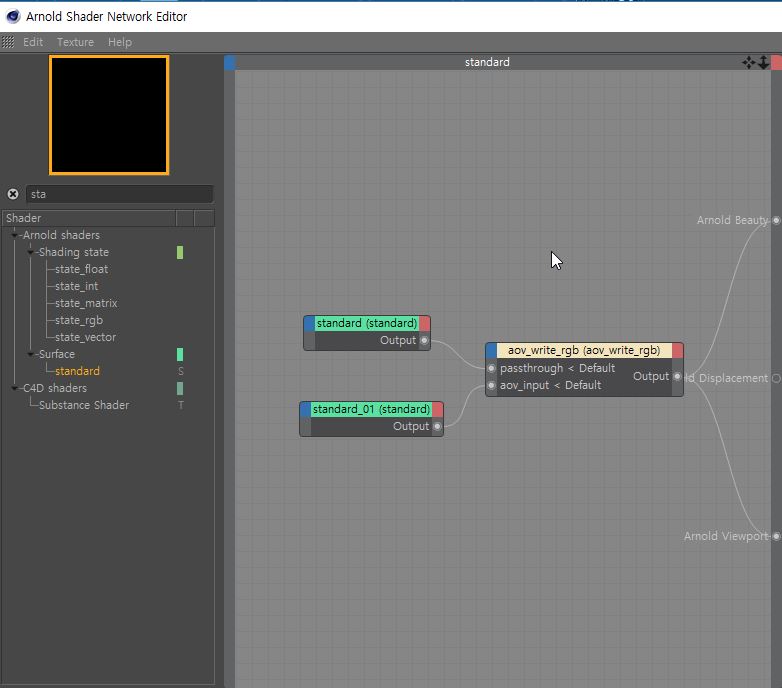Click the red corner of the network view header
The image size is (782, 688).
tap(777, 62)
